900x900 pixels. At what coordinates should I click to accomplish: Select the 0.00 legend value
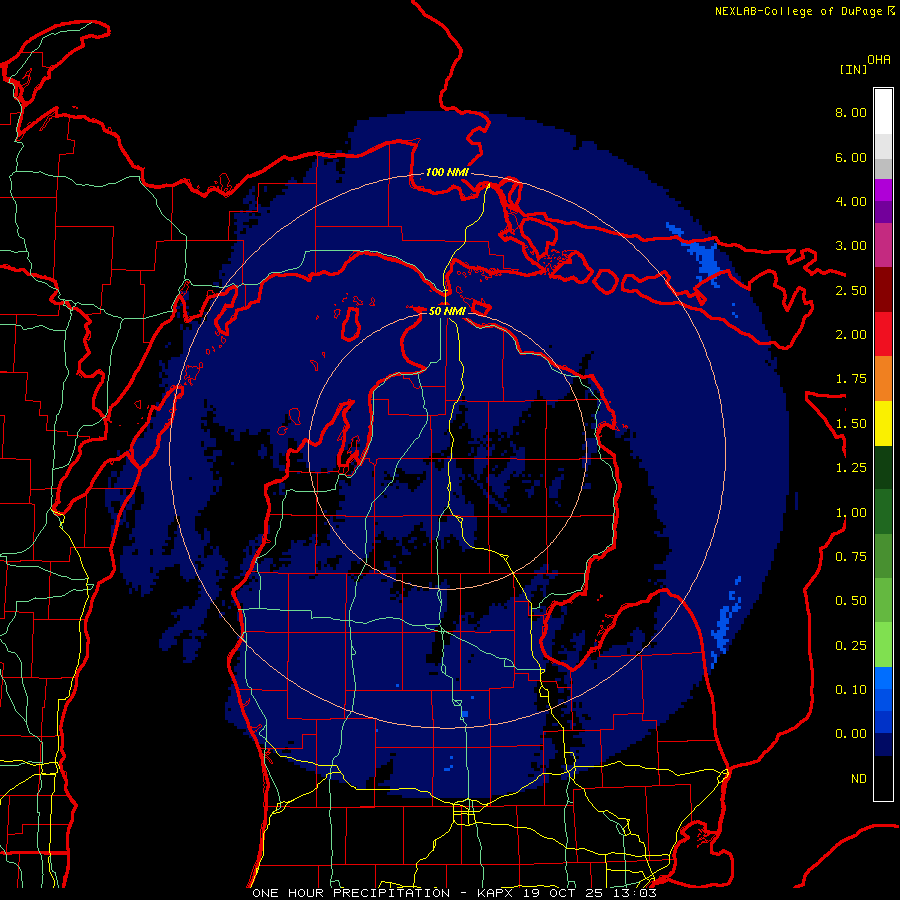pos(851,734)
